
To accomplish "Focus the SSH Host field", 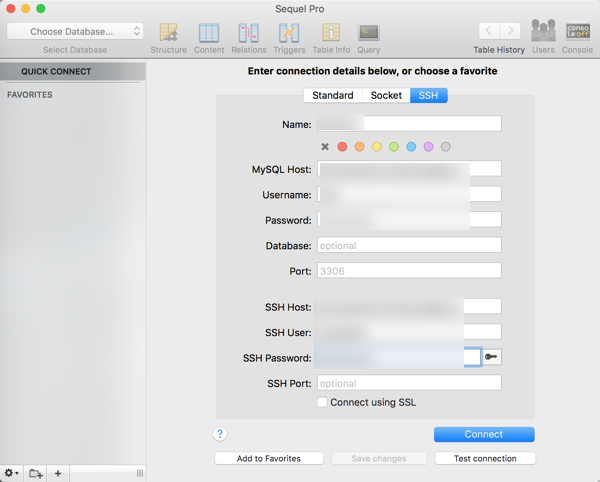I will (x=409, y=306).
